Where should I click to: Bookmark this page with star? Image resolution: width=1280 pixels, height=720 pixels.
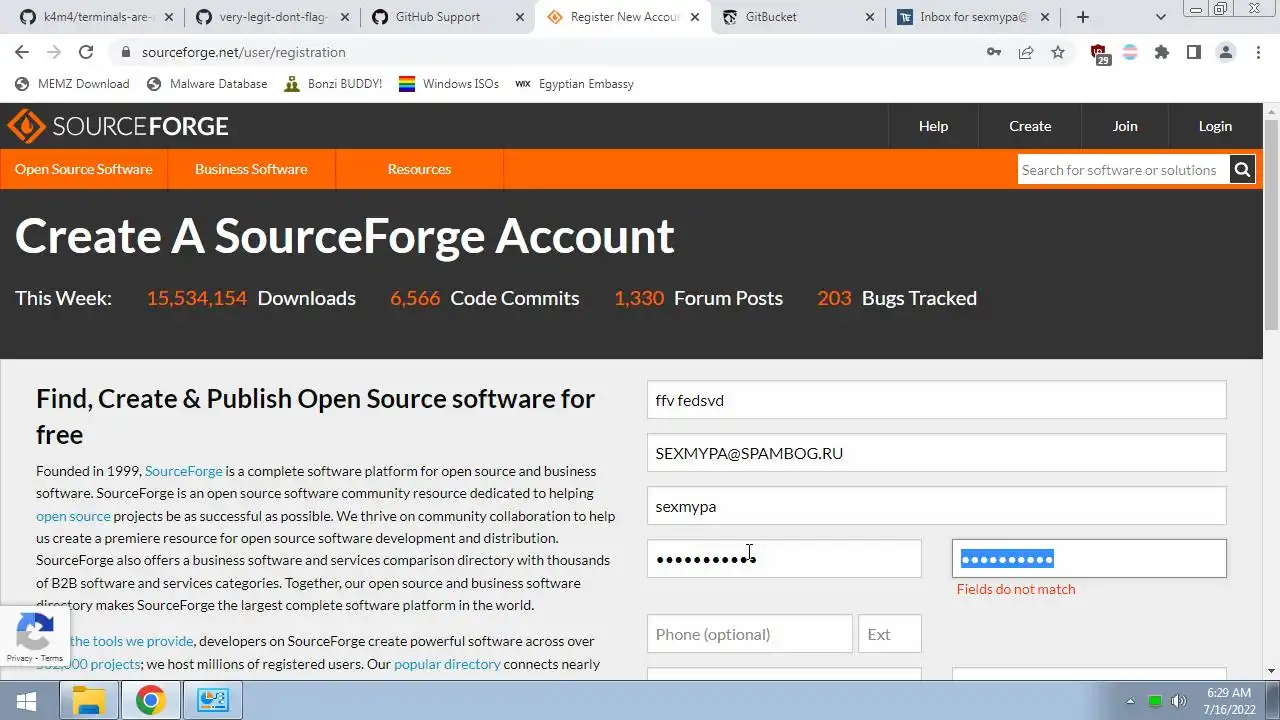[1058, 52]
